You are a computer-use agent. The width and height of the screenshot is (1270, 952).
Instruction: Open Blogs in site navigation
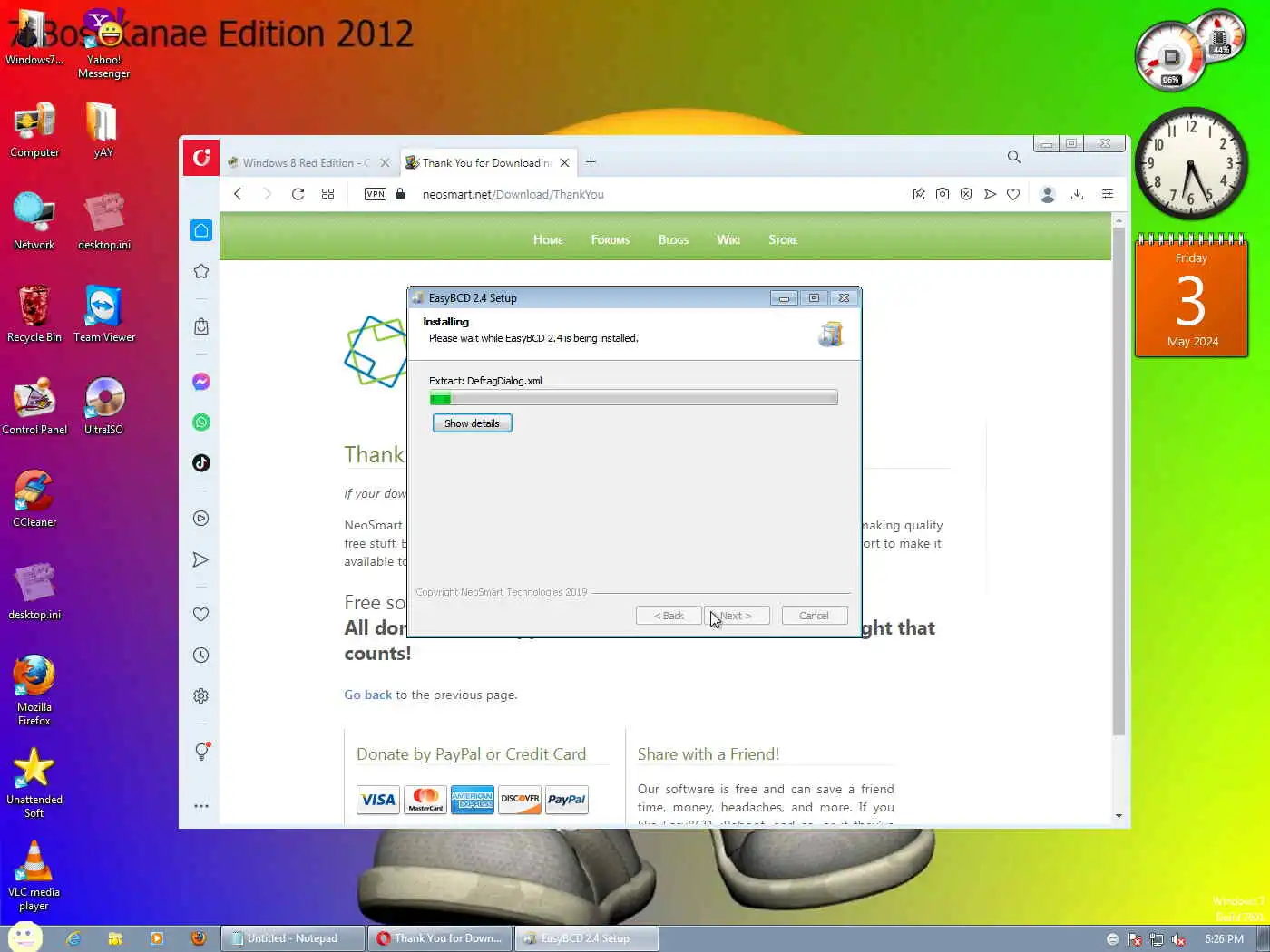(x=673, y=240)
